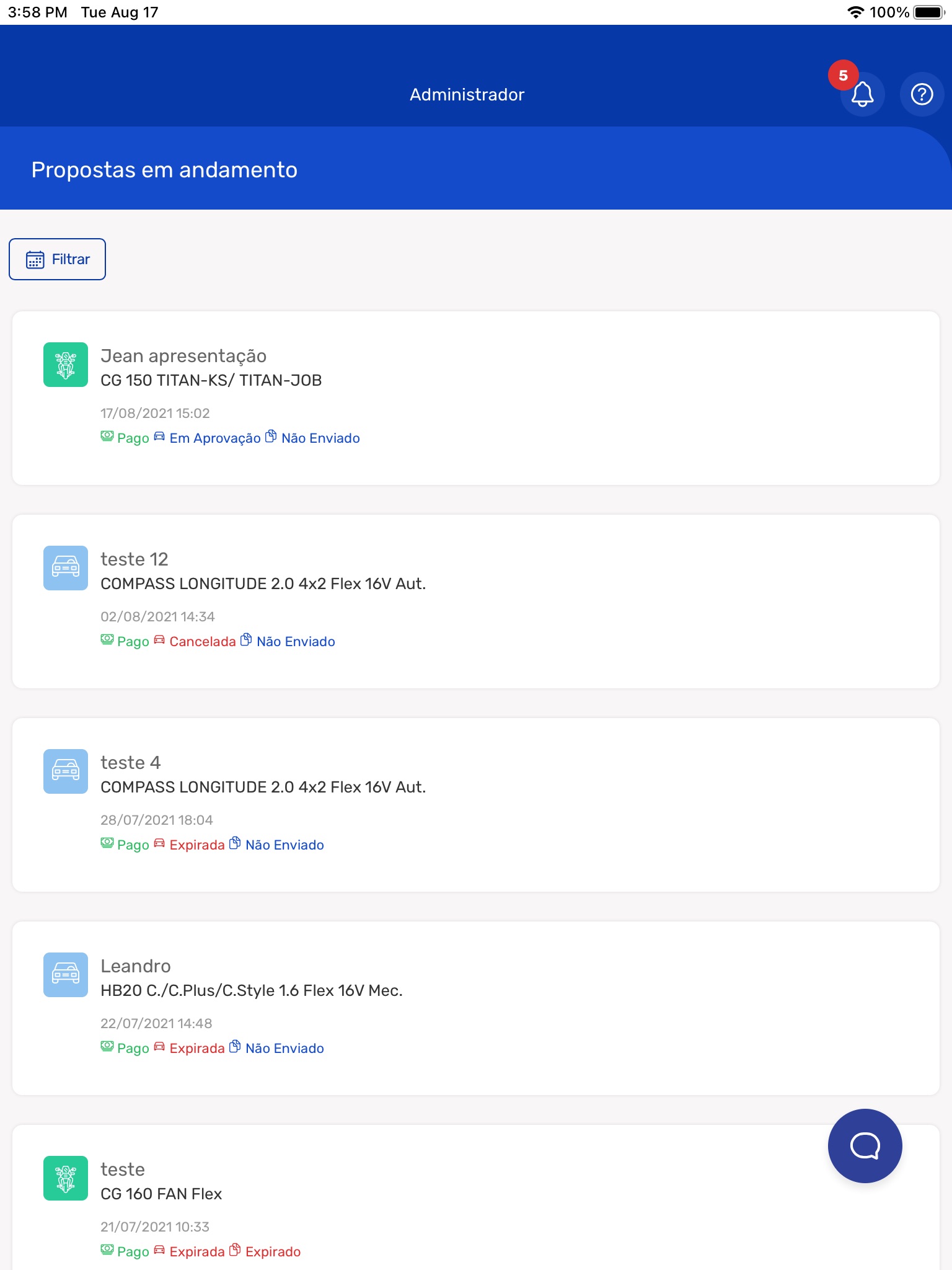Tap car icon for teste 12
Screen dimensions: 952x1270
66,568
